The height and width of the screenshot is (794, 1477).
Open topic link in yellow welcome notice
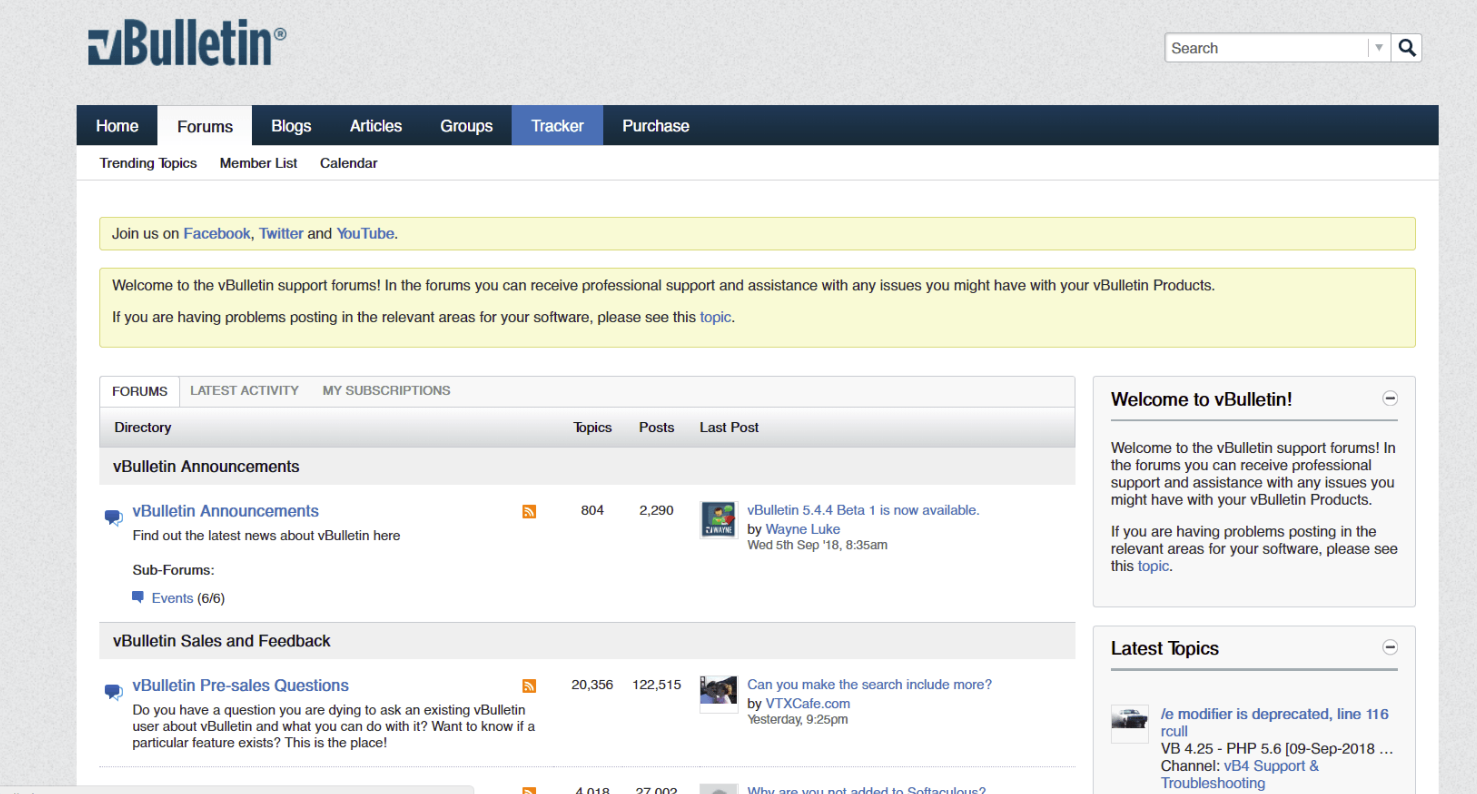click(x=716, y=317)
